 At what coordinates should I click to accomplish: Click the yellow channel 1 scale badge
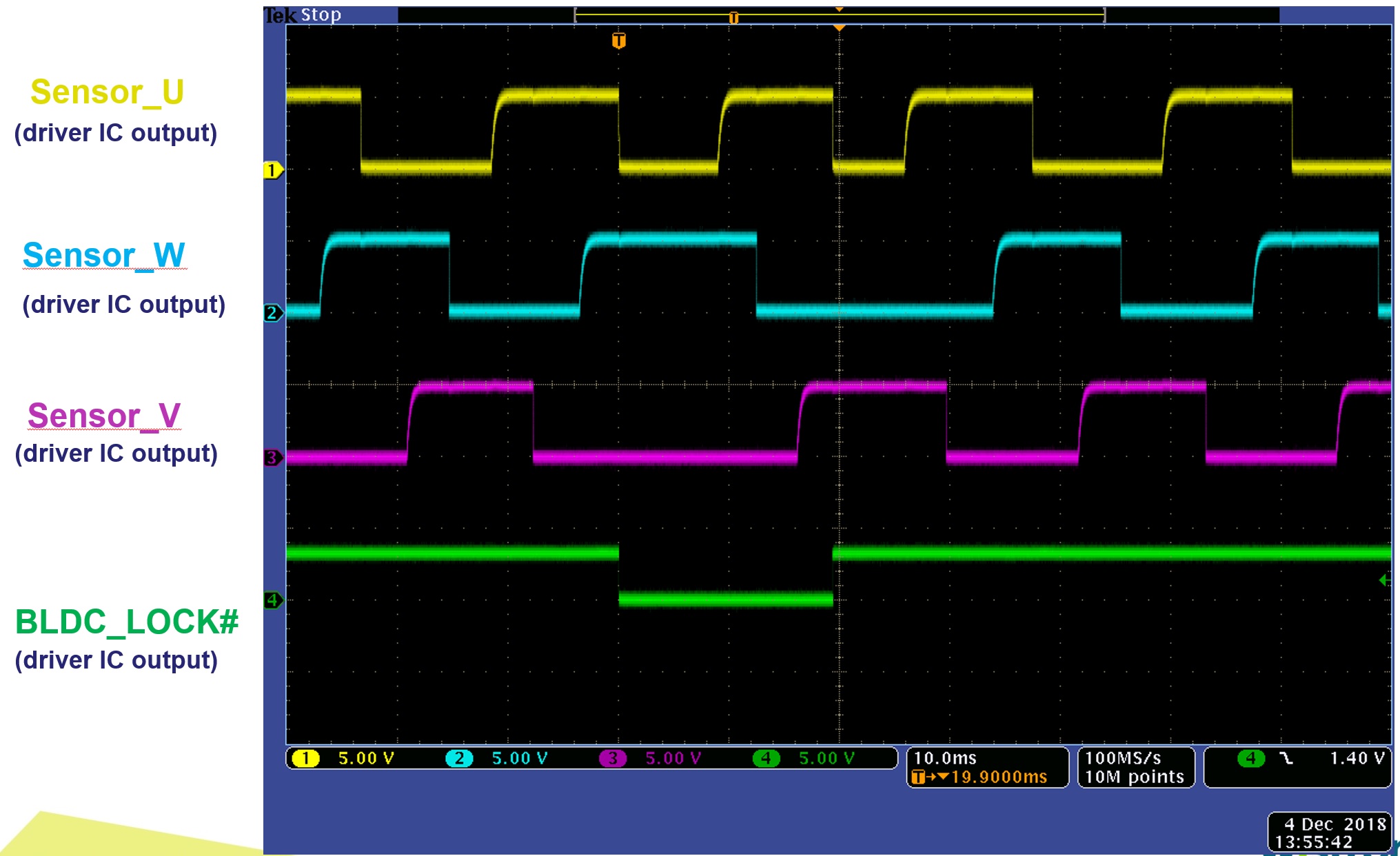pyautogui.click(x=305, y=759)
